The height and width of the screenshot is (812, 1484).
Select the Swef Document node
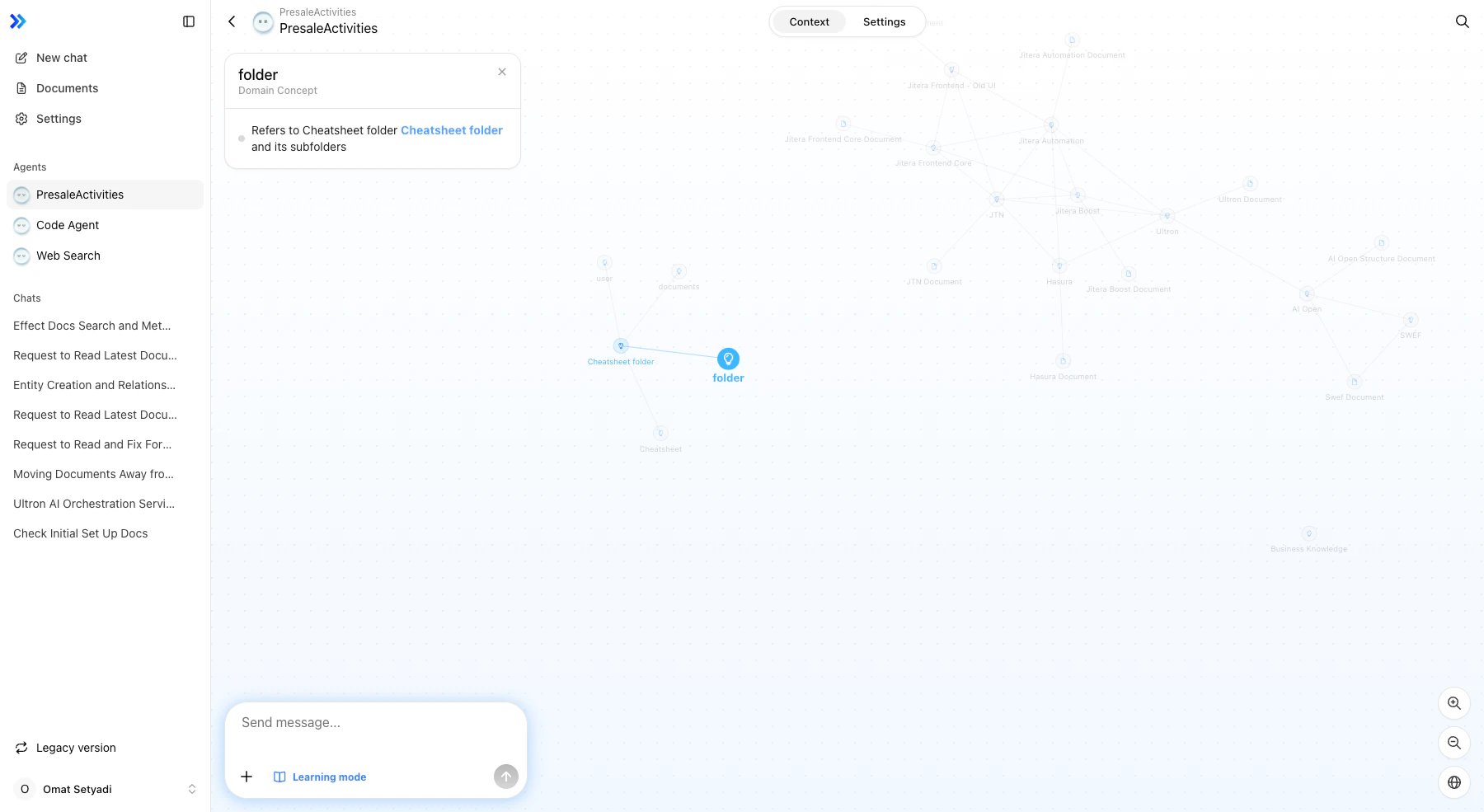pos(1355,382)
